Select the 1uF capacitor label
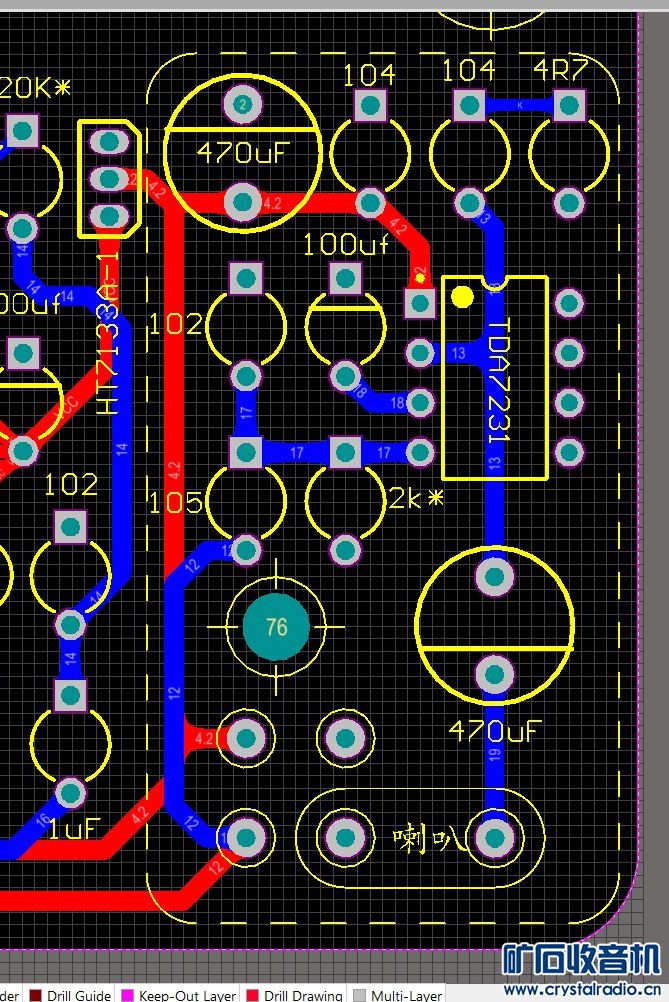Viewport: 669px width, 1002px height. 74,829
